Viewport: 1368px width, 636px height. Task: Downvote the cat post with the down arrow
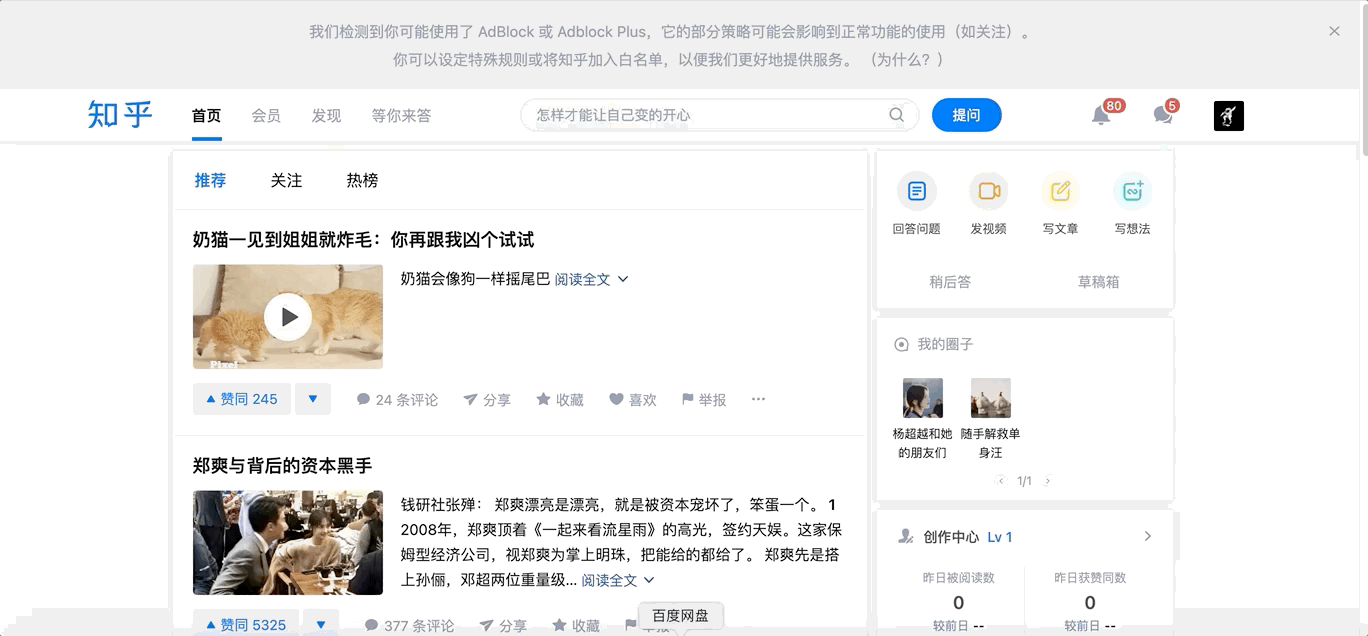click(313, 399)
